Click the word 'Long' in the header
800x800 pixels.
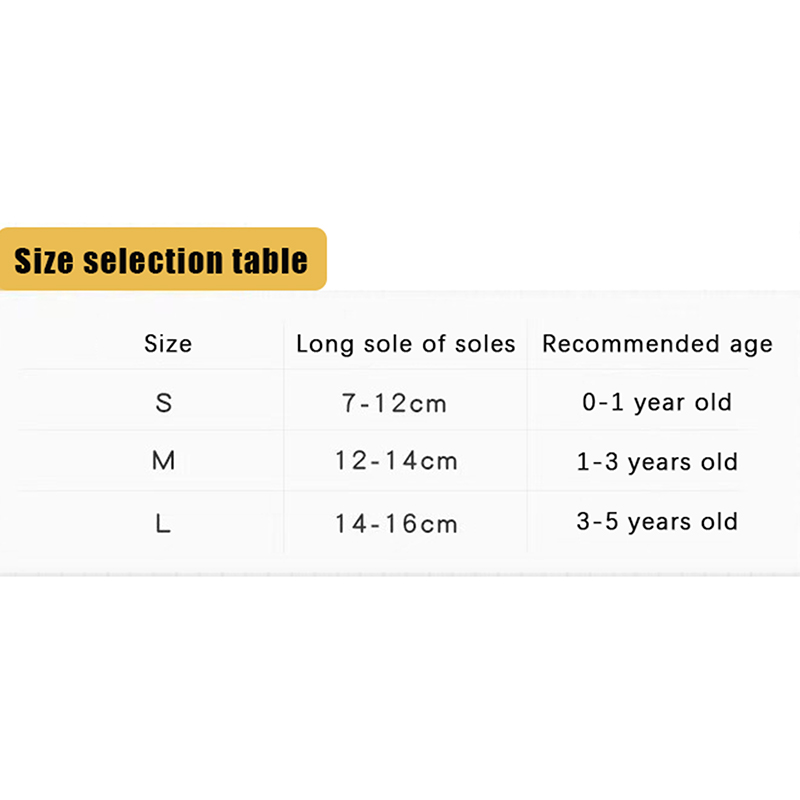pos(325,345)
